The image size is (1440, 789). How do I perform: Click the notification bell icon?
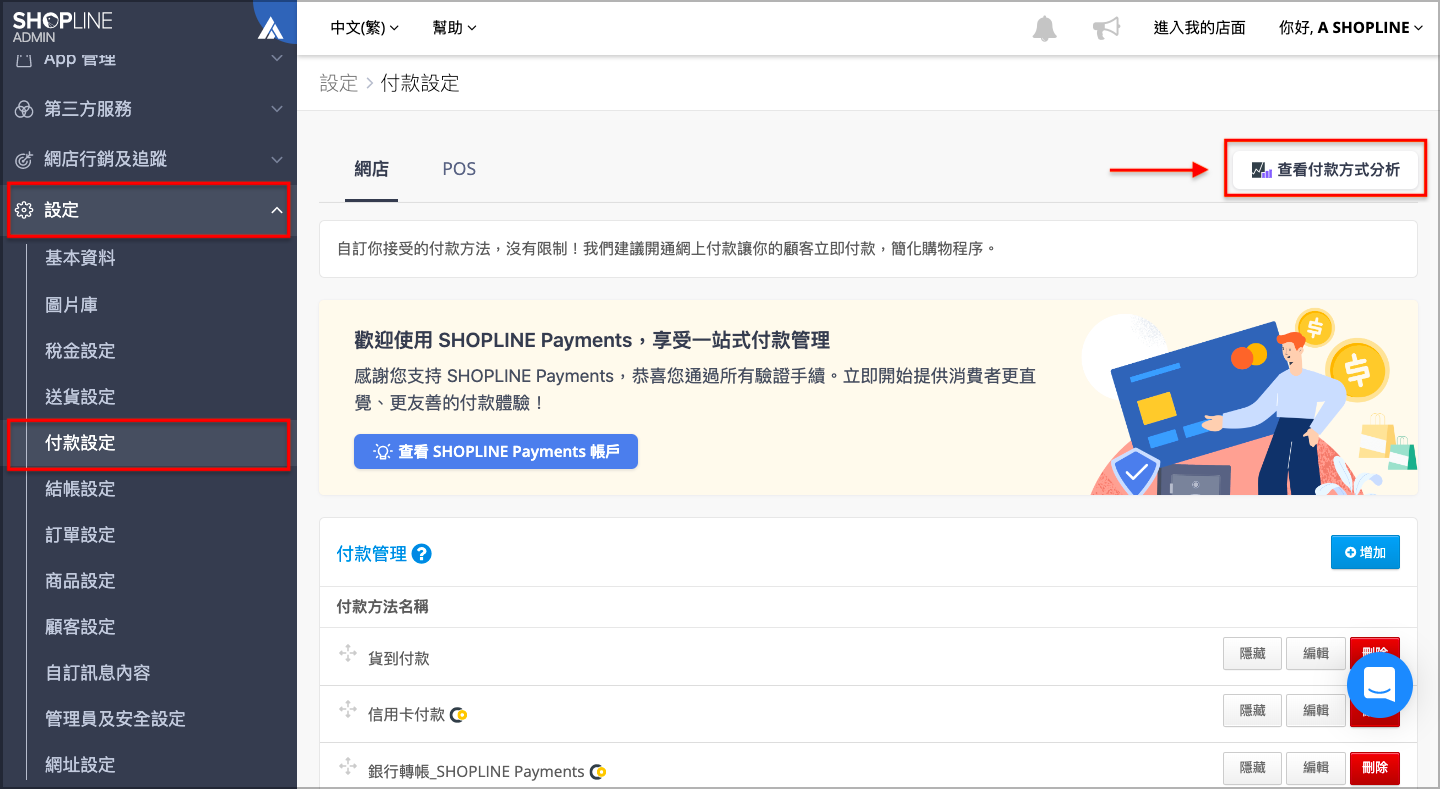point(1044,28)
